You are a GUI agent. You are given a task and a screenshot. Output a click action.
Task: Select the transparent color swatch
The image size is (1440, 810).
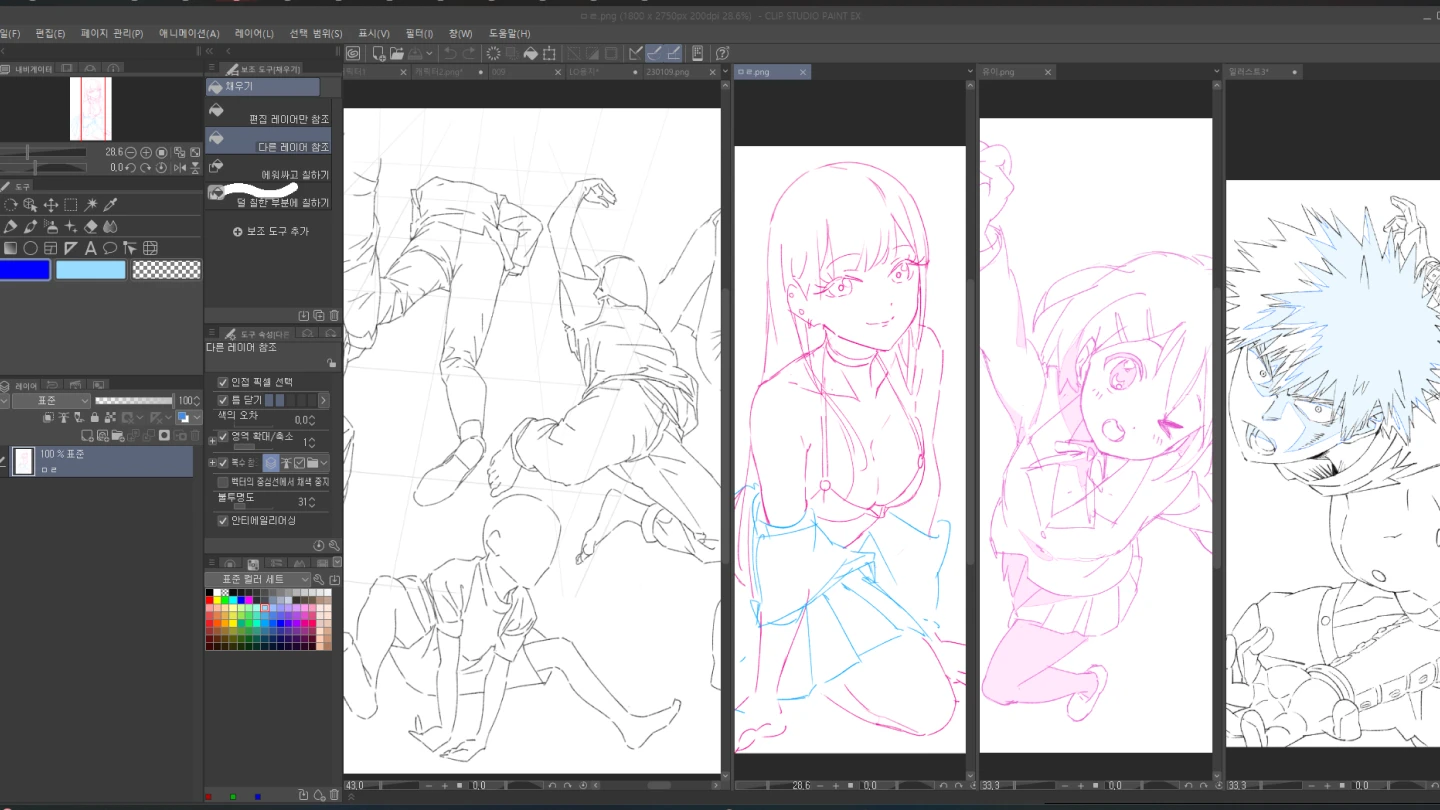tap(167, 270)
